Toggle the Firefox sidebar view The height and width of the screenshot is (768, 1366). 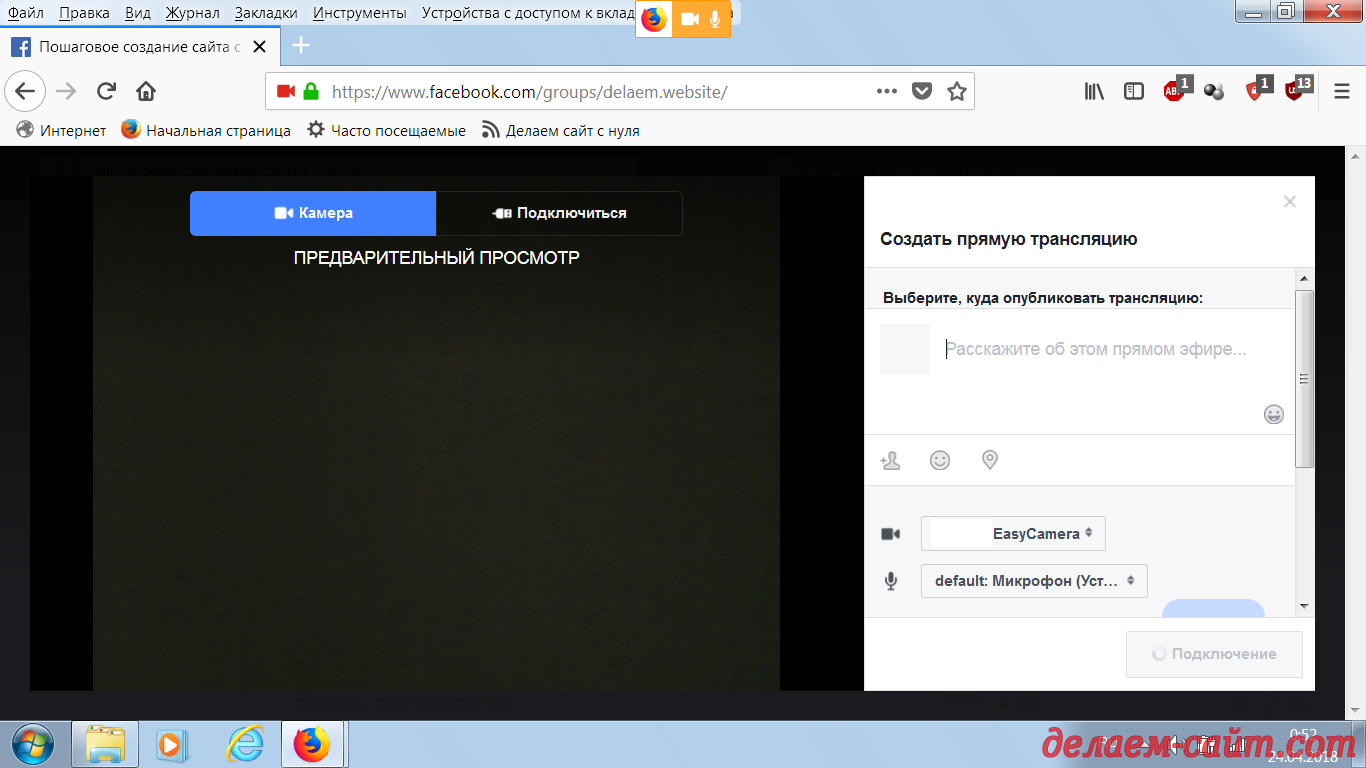[x=1134, y=91]
